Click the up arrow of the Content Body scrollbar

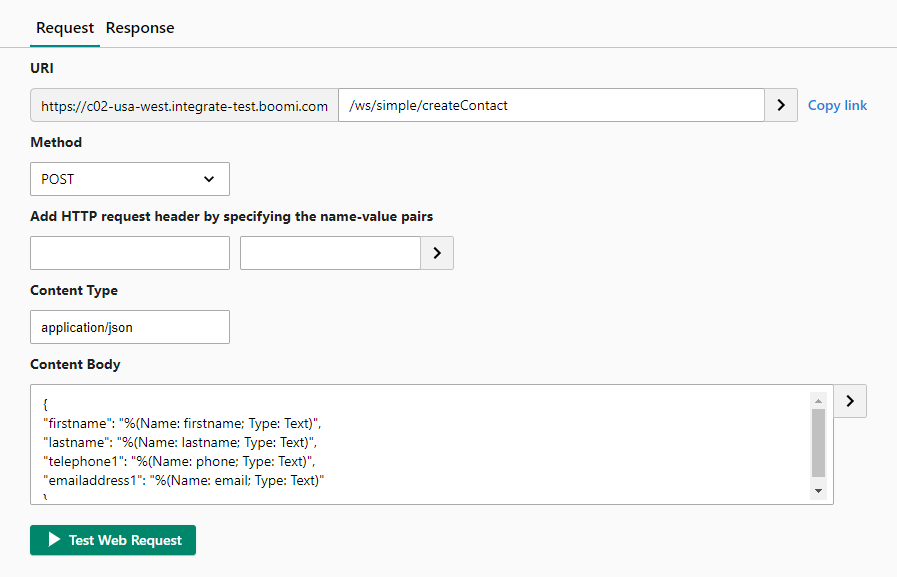pyautogui.click(x=818, y=400)
